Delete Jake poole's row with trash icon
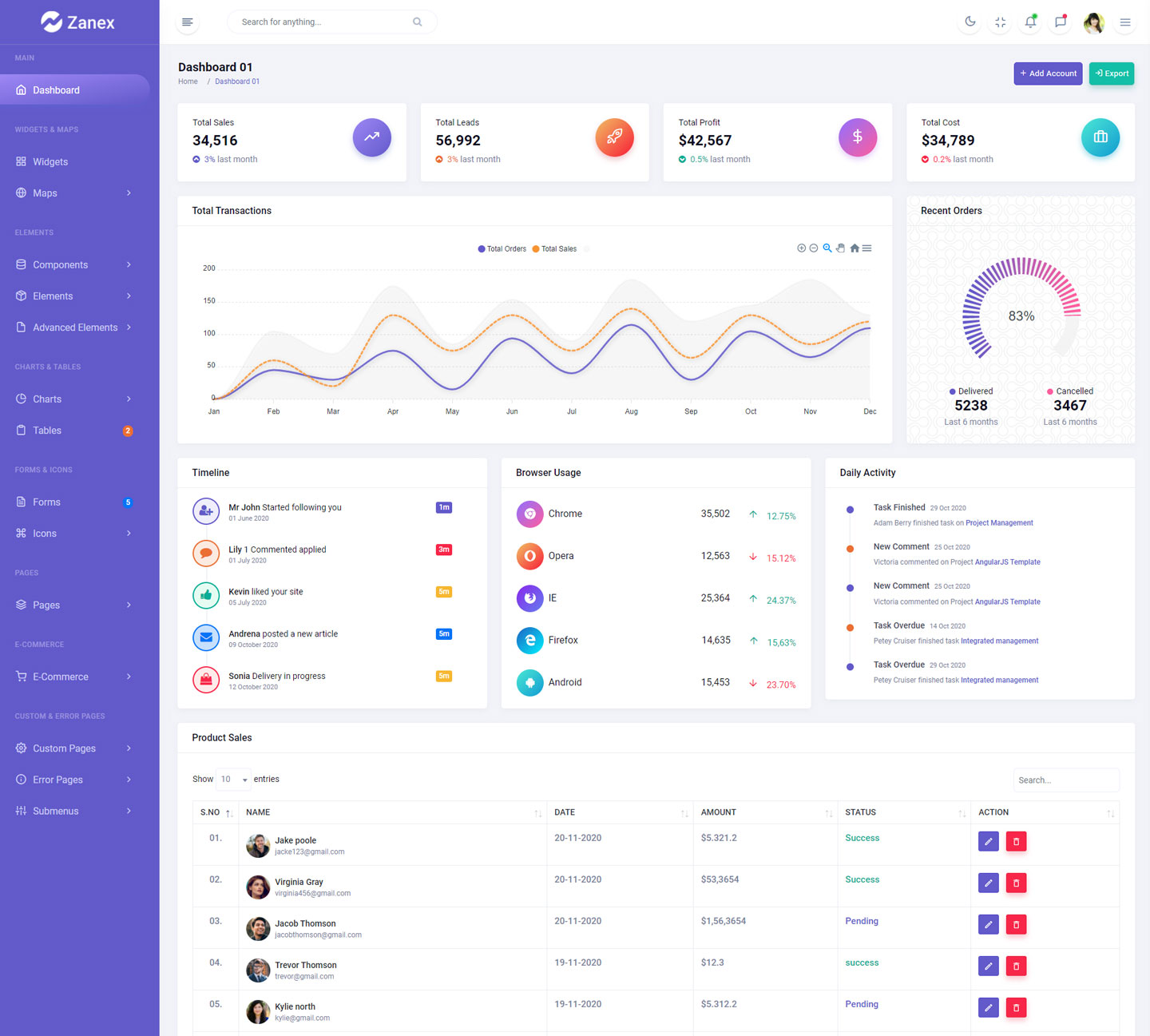The image size is (1150, 1036). pos(1016,841)
